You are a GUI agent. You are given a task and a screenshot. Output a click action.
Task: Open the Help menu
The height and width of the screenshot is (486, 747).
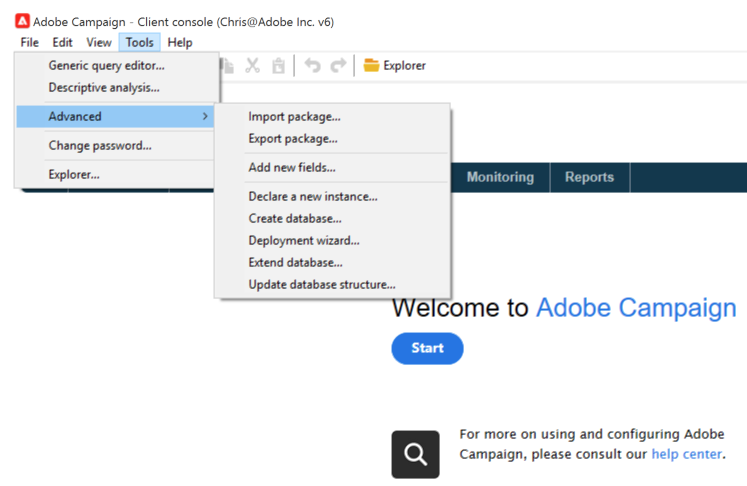pos(180,42)
